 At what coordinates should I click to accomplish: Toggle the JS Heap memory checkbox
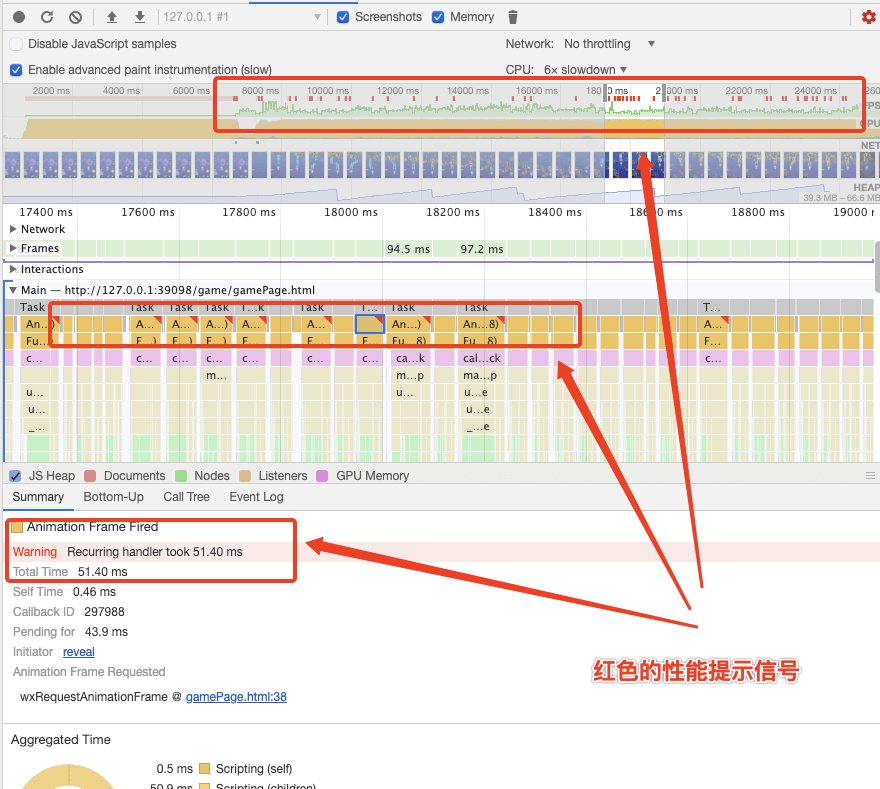point(15,476)
